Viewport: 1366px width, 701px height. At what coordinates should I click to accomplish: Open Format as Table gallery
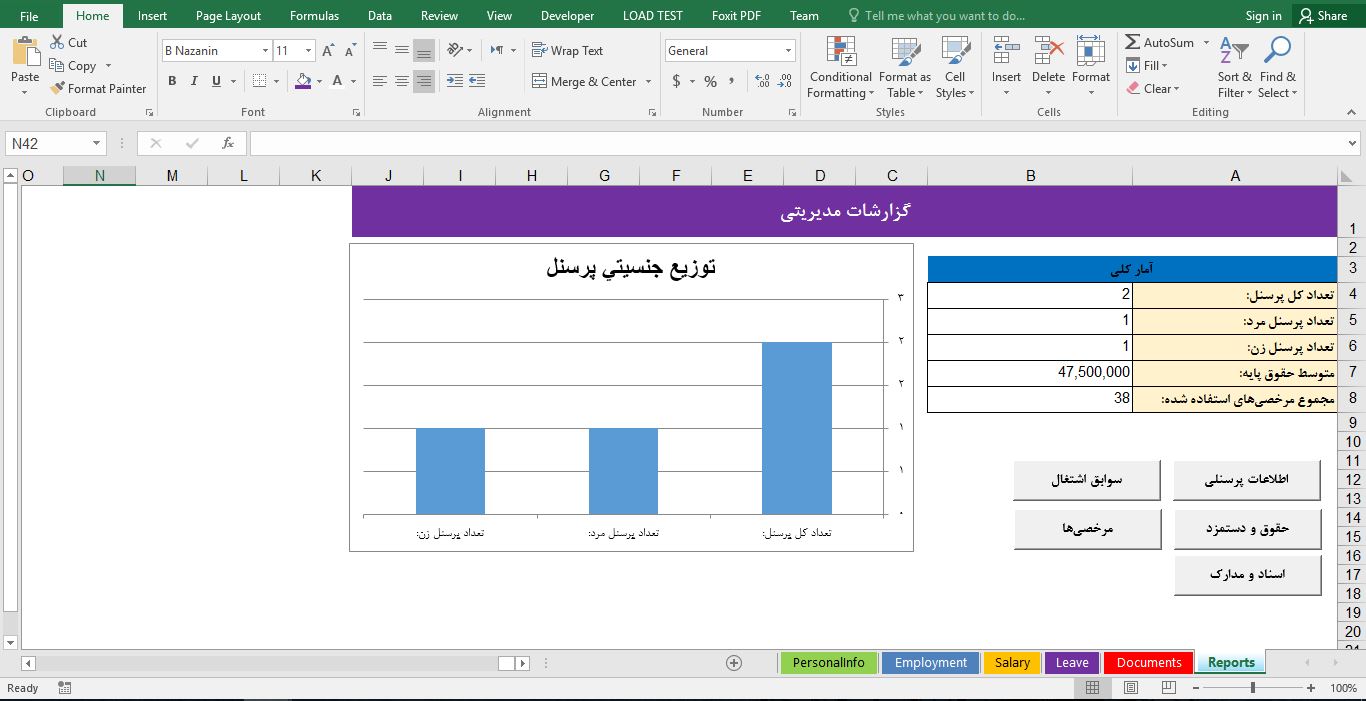pyautogui.click(x=903, y=66)
